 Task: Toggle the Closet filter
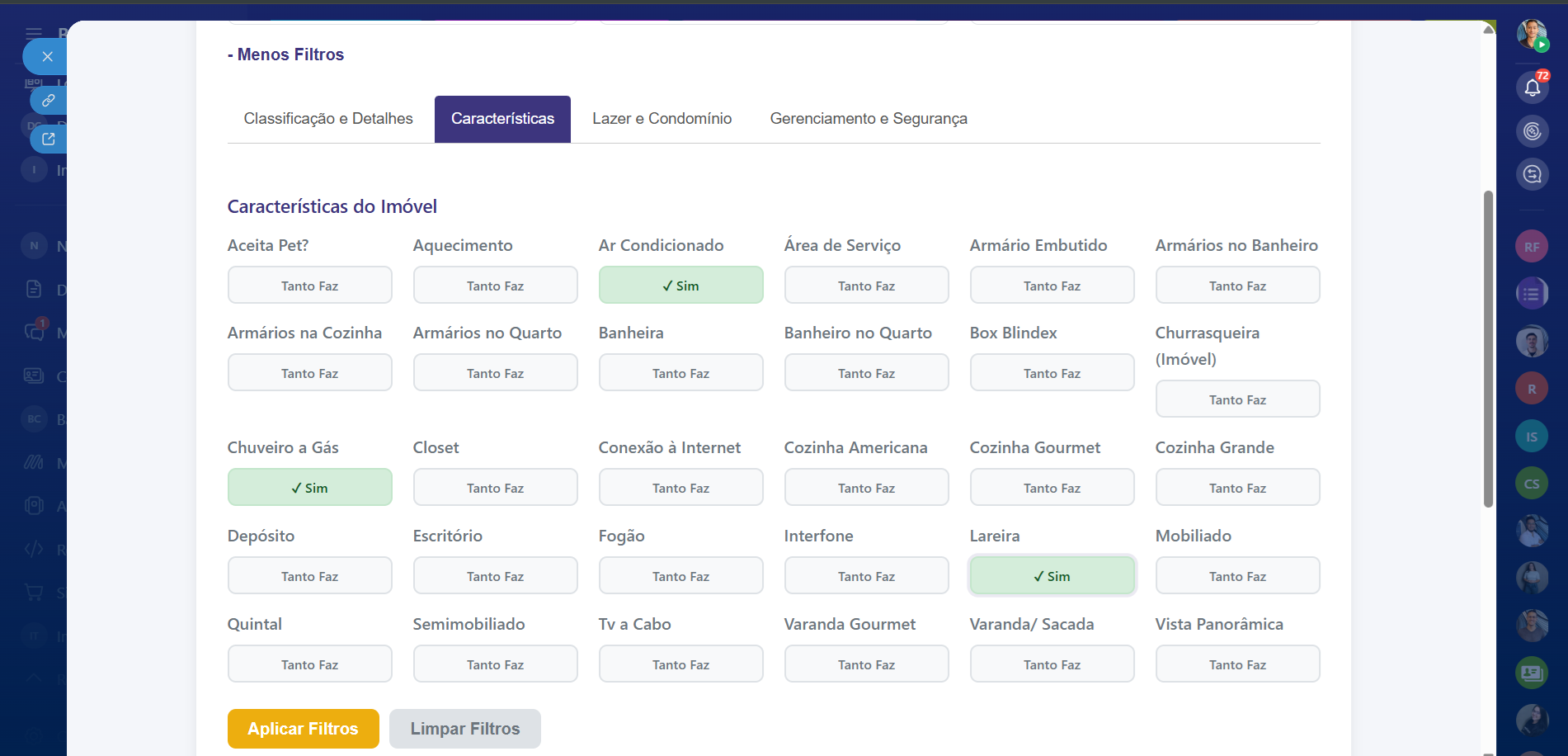click(x=496, y=488)
